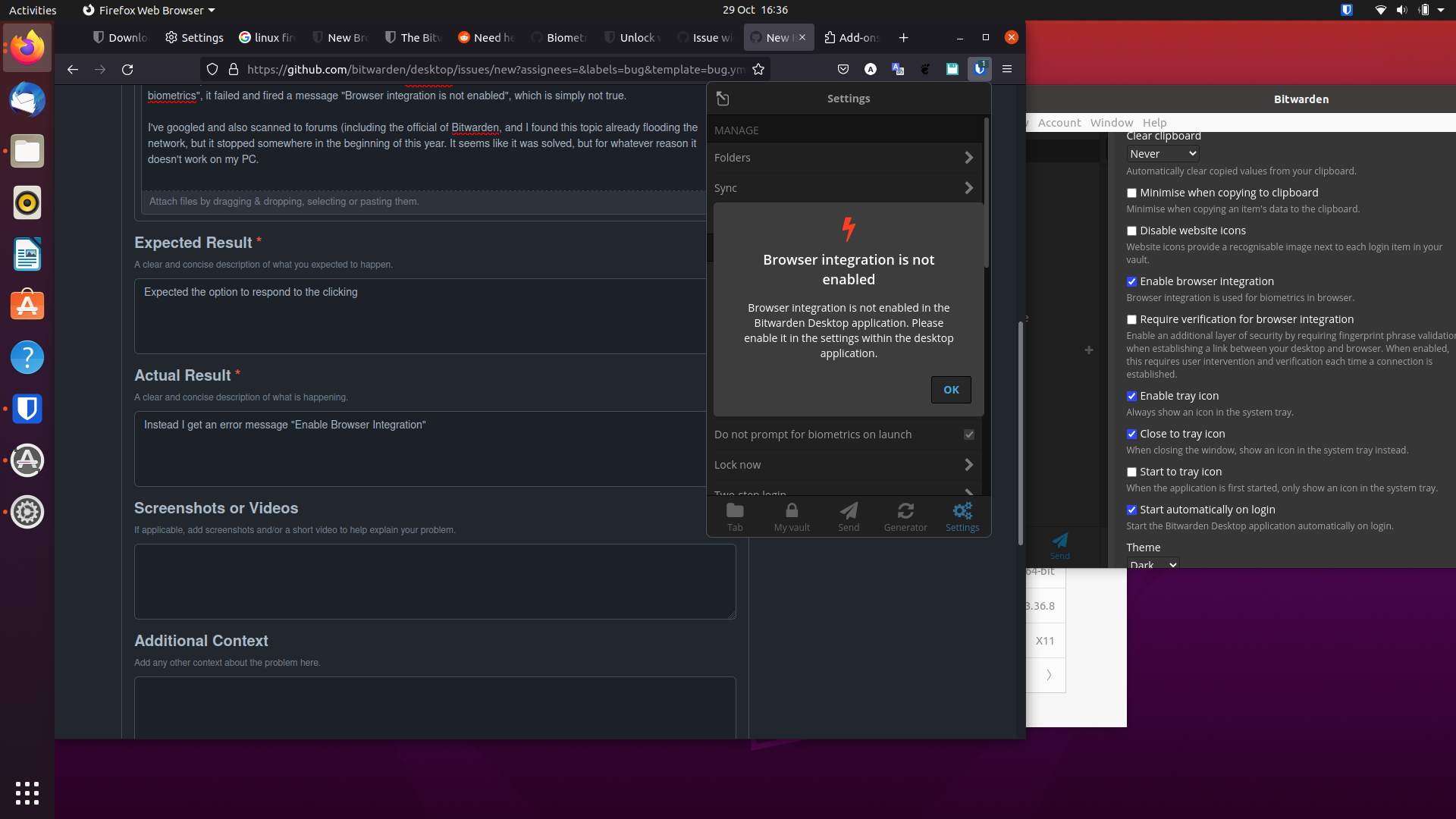
Task: Select the Generator icon in Bitwarden popup
Action: (905, 516)
